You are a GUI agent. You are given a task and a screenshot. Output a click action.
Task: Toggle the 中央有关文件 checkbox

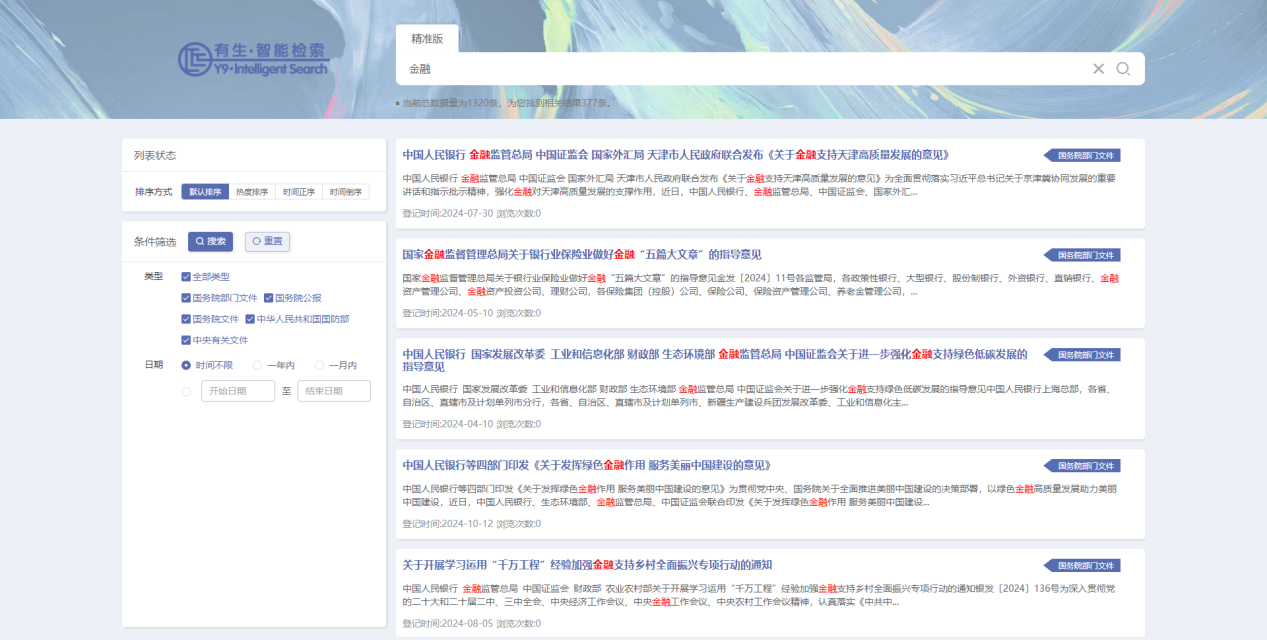(186, 340)
